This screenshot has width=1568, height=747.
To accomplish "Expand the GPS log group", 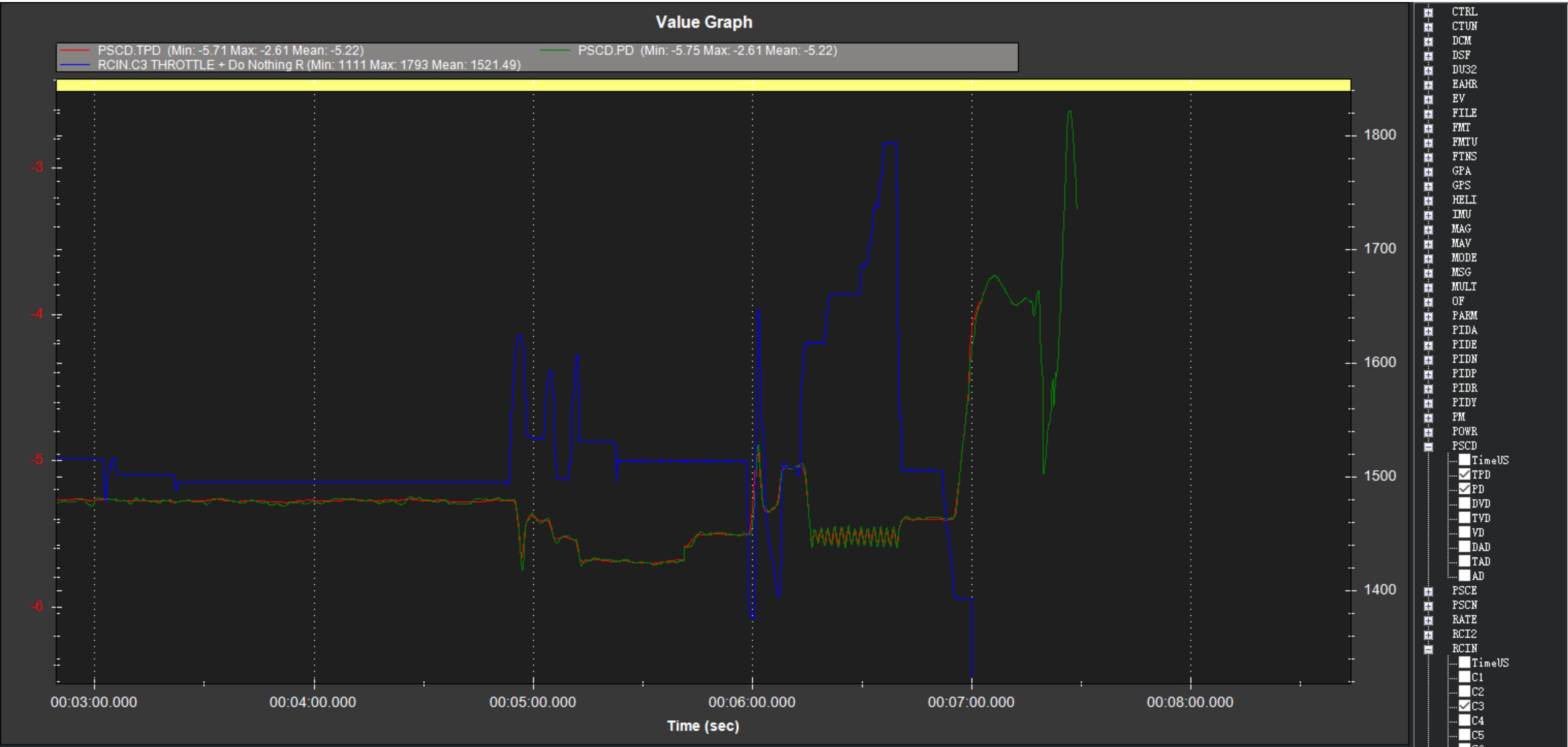I will (x=1429, y=186).
